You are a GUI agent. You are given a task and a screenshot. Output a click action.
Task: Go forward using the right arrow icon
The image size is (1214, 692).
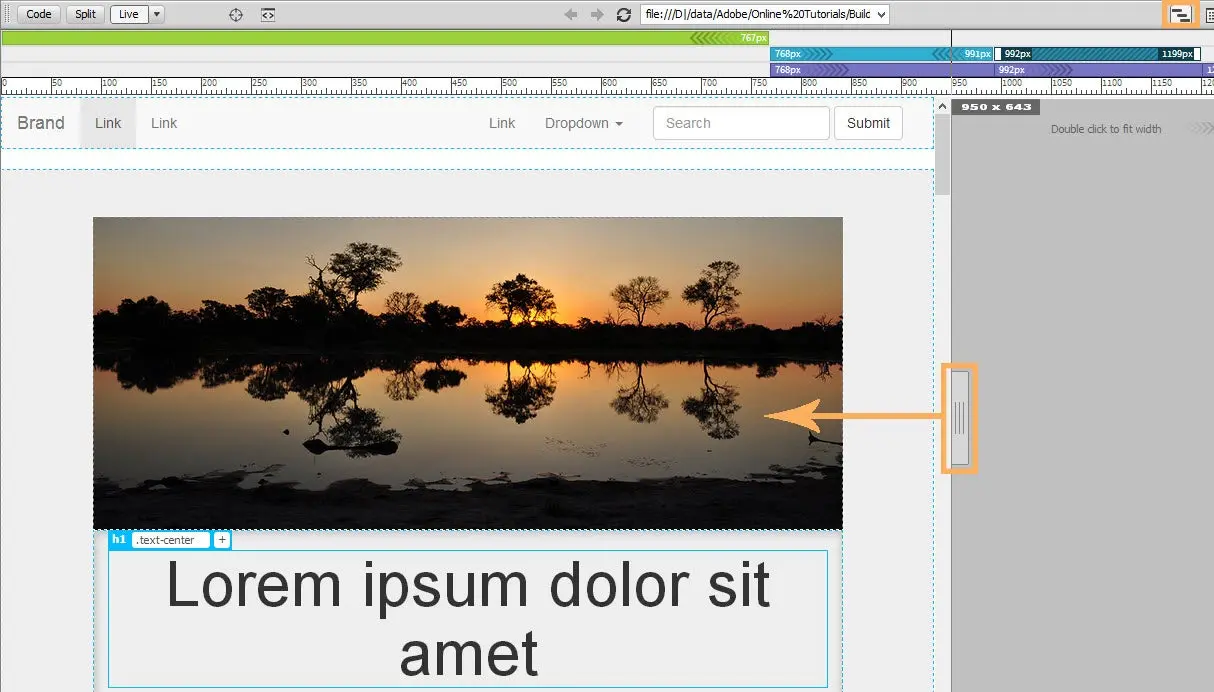[x=597, y=15]
